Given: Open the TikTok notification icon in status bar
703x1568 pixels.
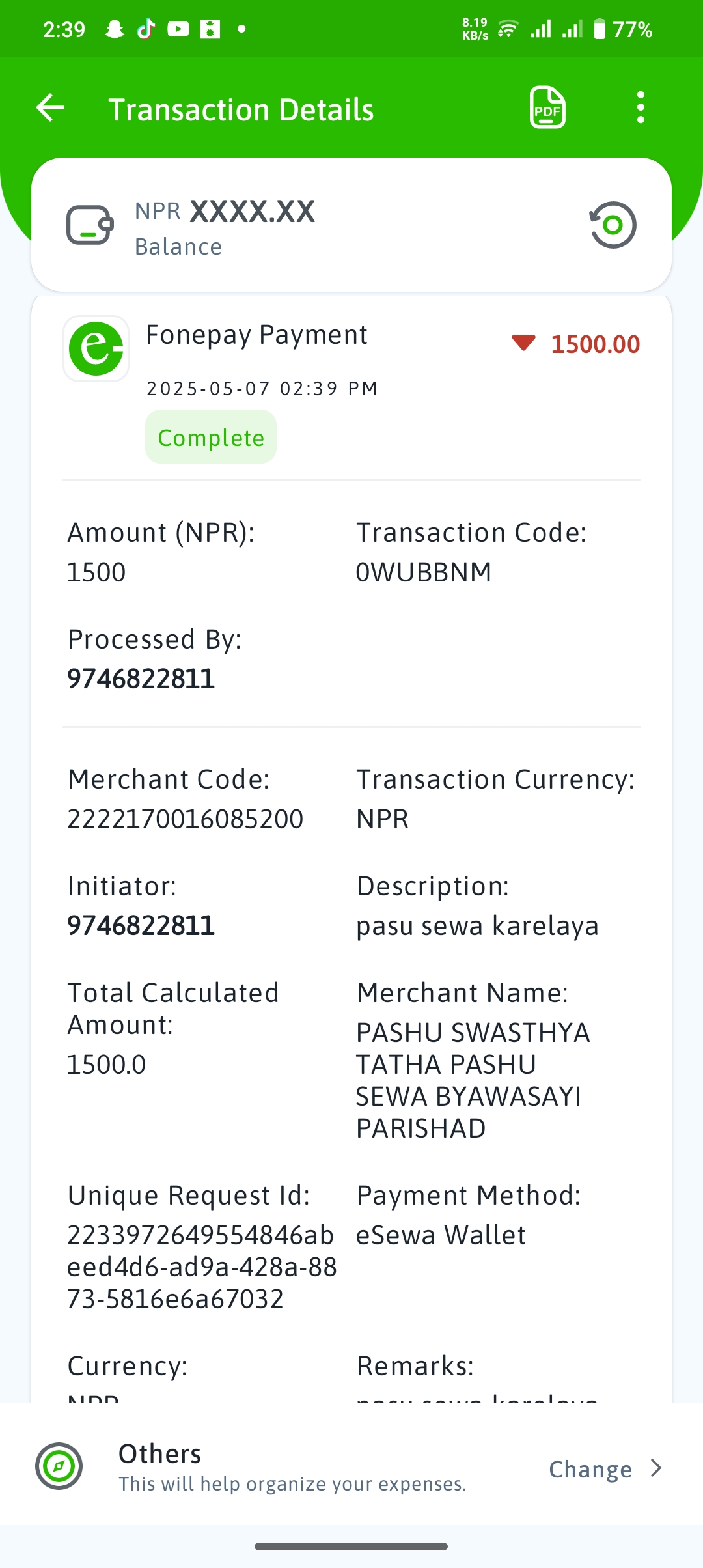Looking at the screenshot, I should pyautogui.click(x=146, y=29).
